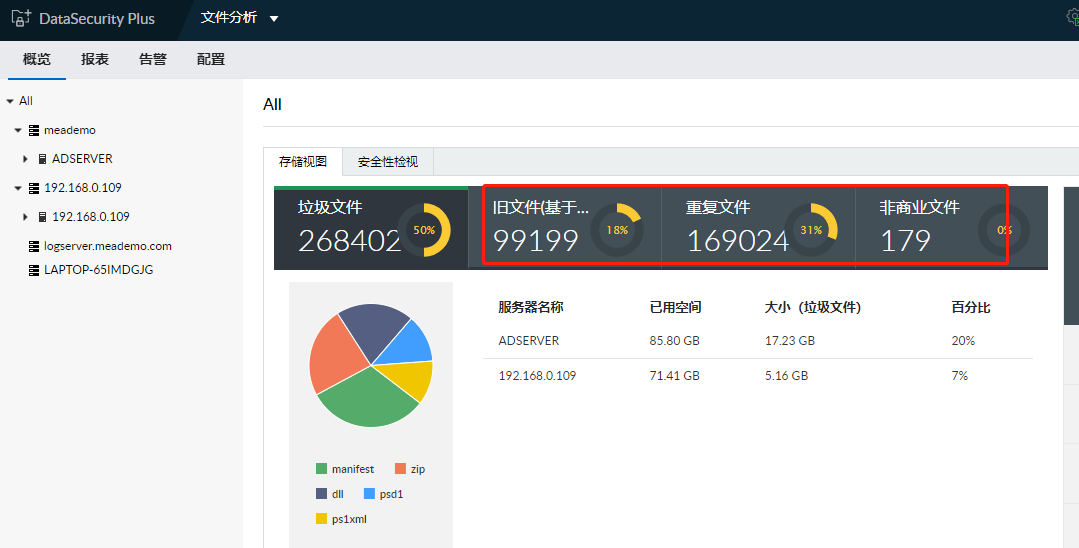Viewport: 1079px width, 548px height.
Task: Click the 50% donut progress ring
Action: (424, 230)
